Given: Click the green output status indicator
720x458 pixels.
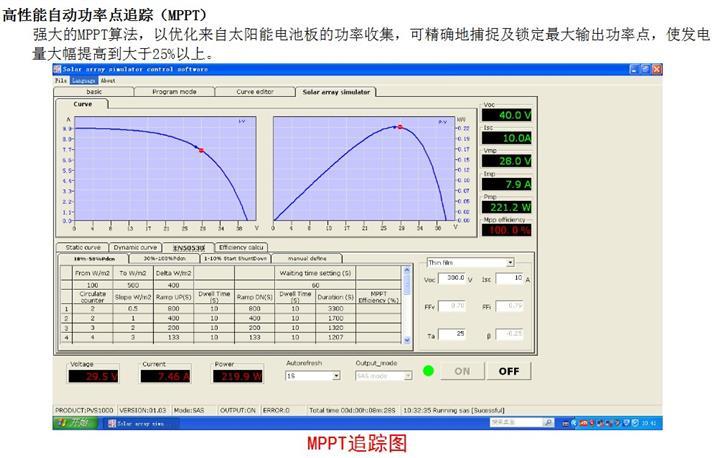Looking at the screenshot, I should pyautogui.click(x=427, y=370).
